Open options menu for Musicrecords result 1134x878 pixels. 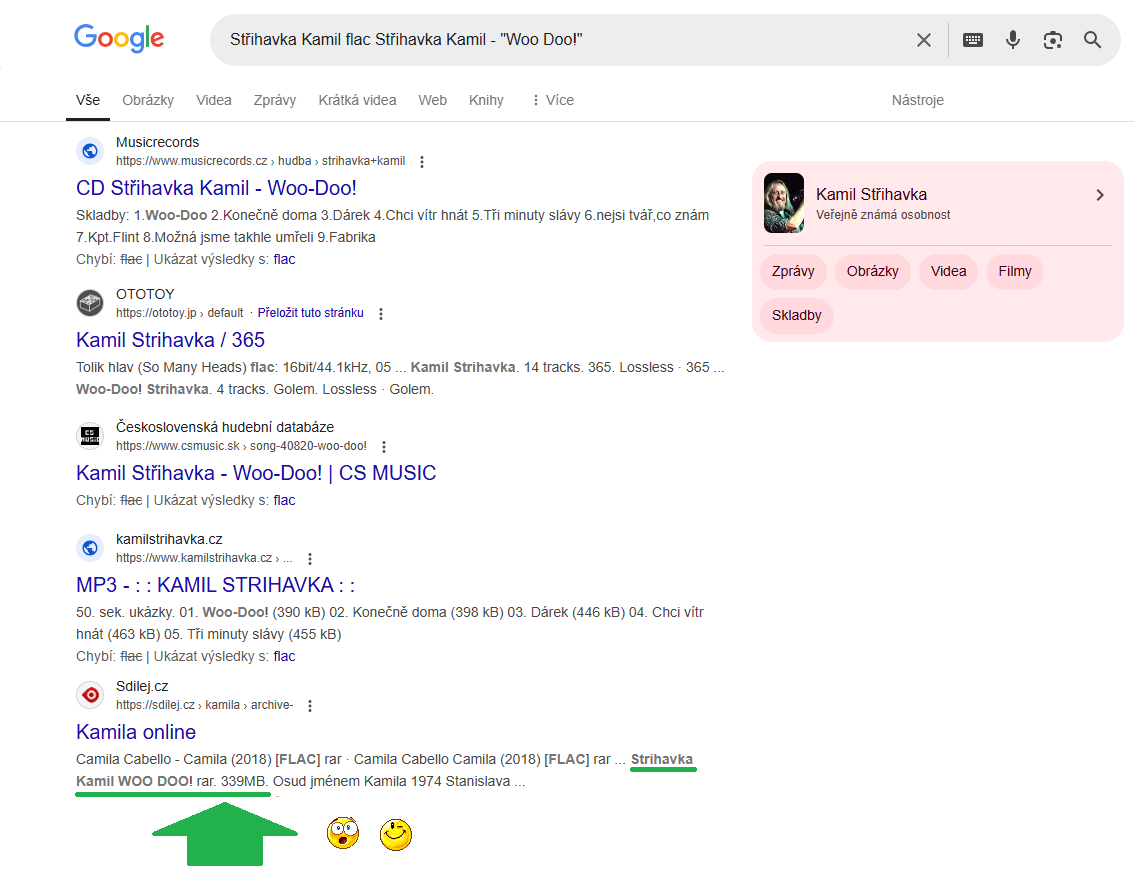point(422,162)
